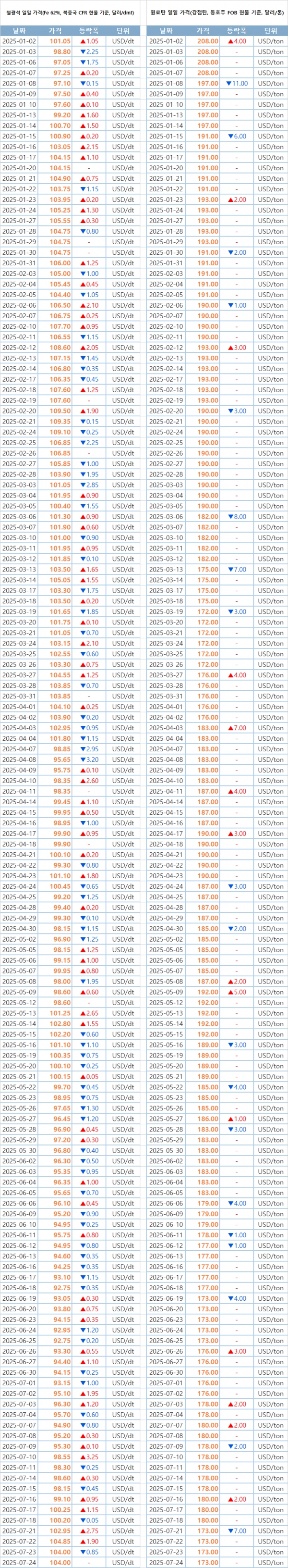The image size is (288, 1568).
Task: Click iron ore change ▲2.10 on 2025-03-24
Action: 89,643
